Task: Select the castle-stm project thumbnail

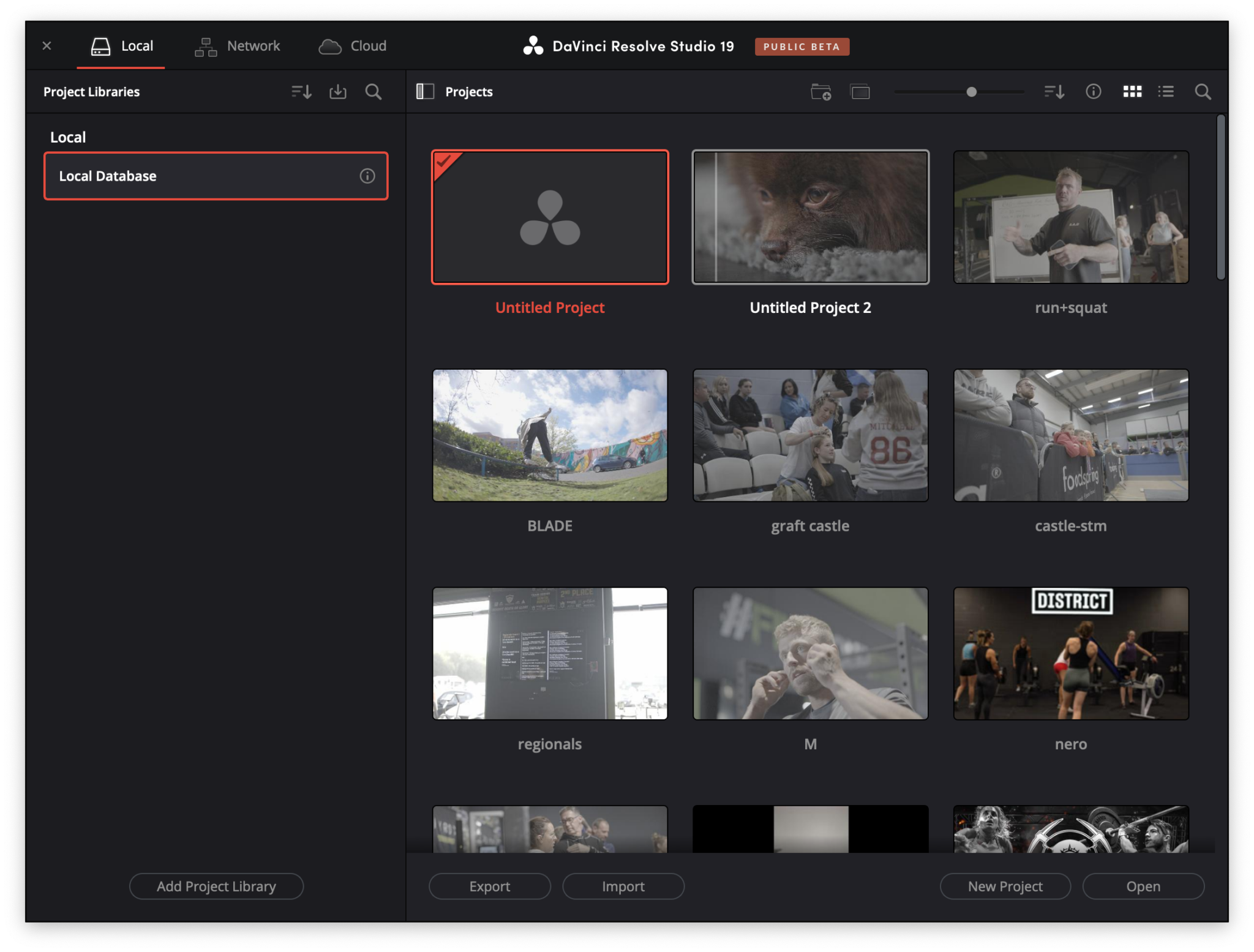Action: pos(1070,435)
